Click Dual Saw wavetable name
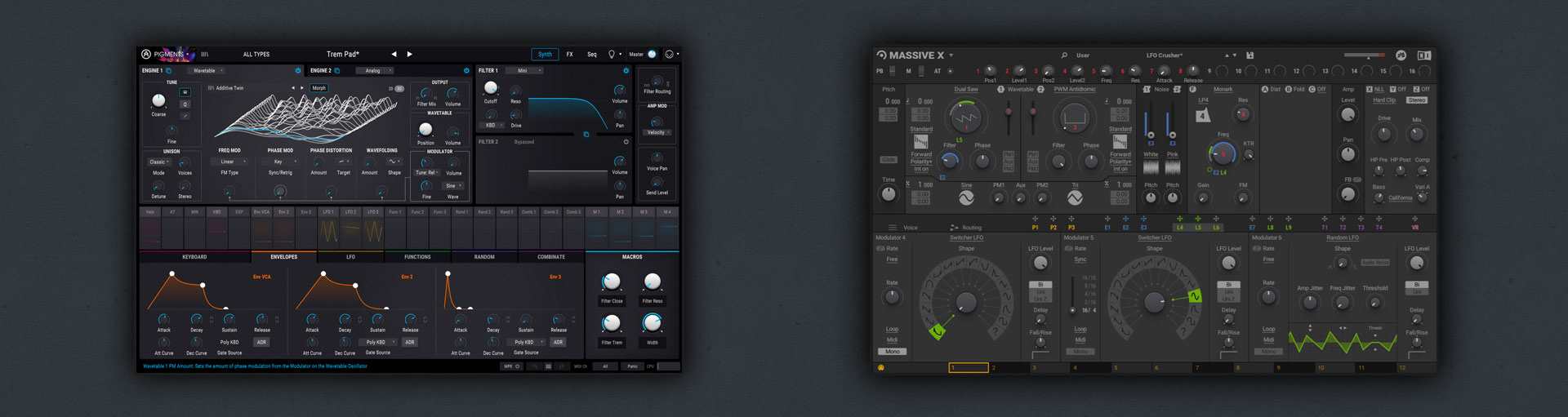Viewport: 1568px width, 417px height. pos(966,90)
